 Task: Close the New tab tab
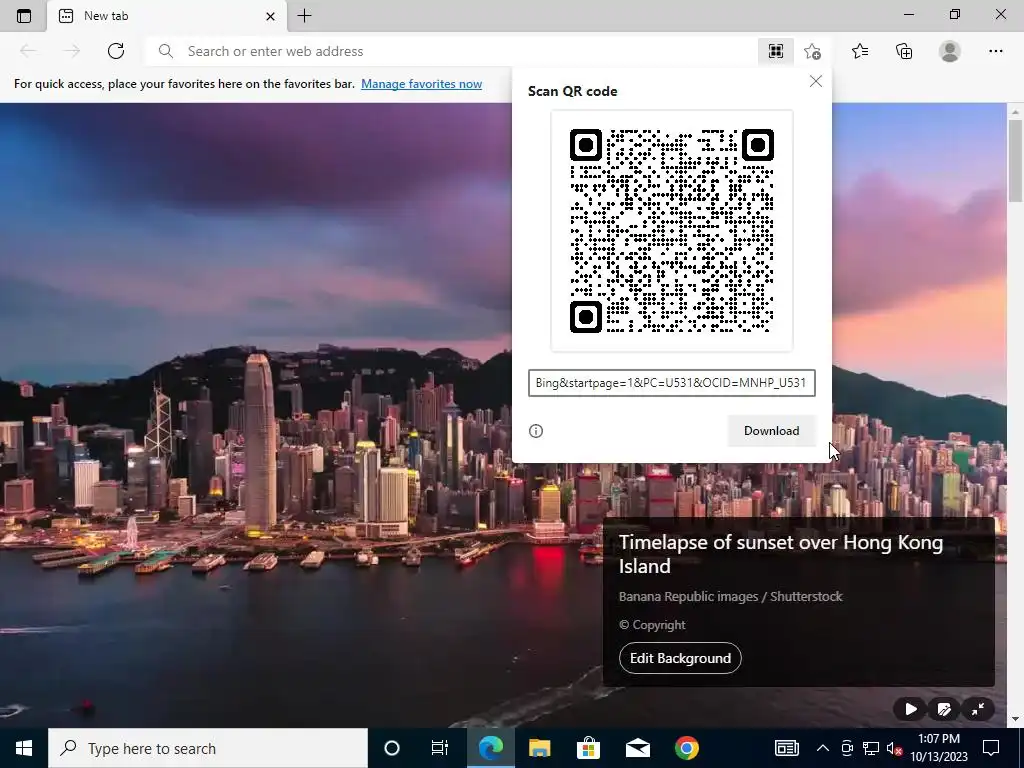tap(270, 16)
